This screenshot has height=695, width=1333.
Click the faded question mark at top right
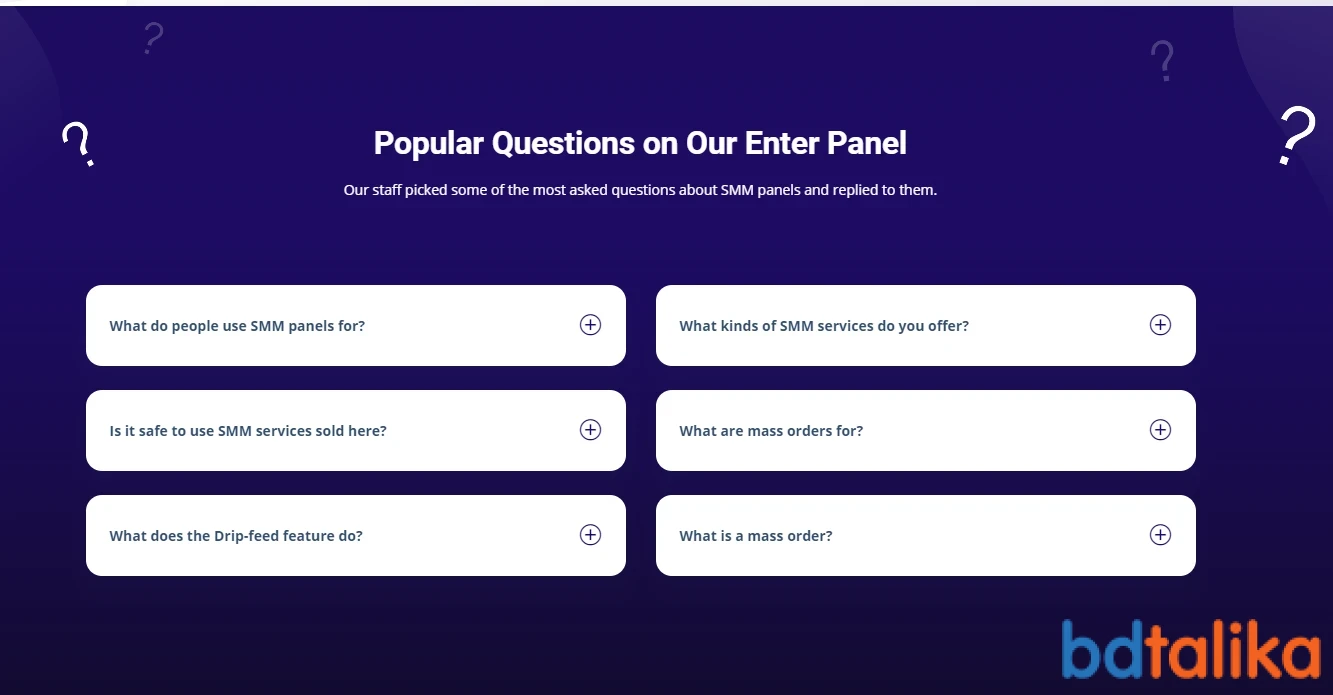pyautogui.click(x=1161, y=61)
